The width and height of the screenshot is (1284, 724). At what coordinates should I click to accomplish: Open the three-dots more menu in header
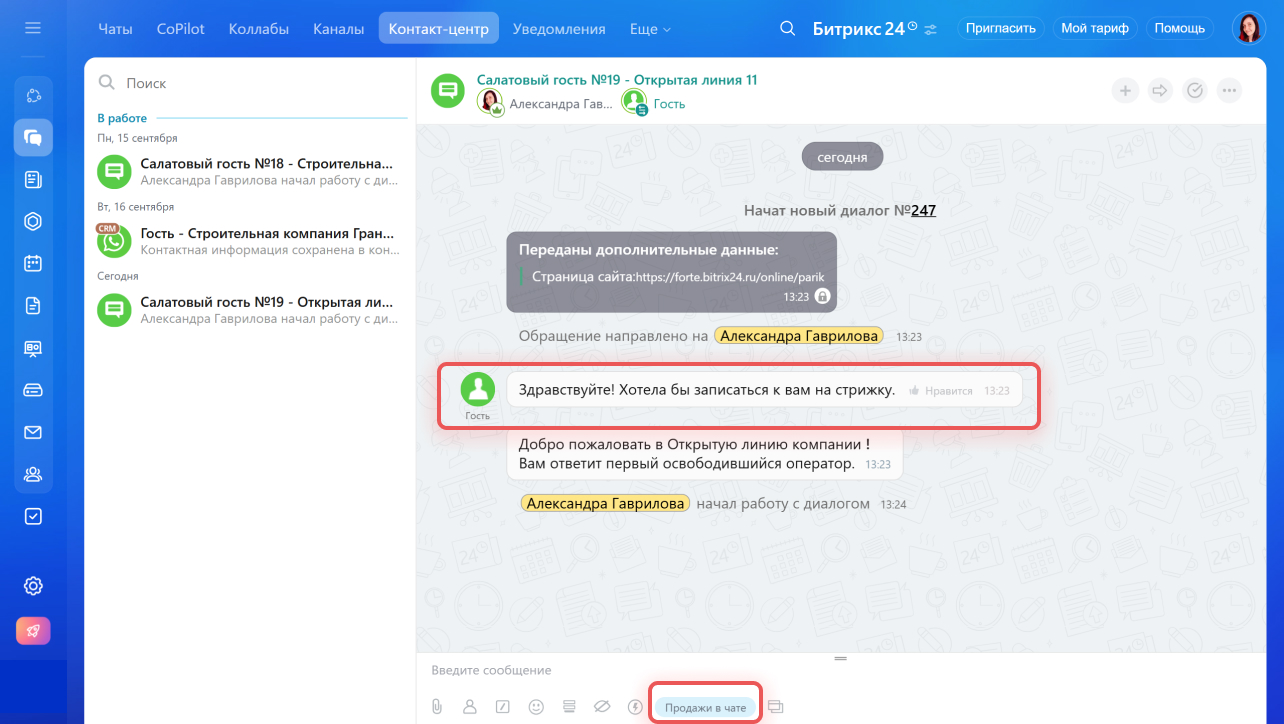coord(1230,91)
